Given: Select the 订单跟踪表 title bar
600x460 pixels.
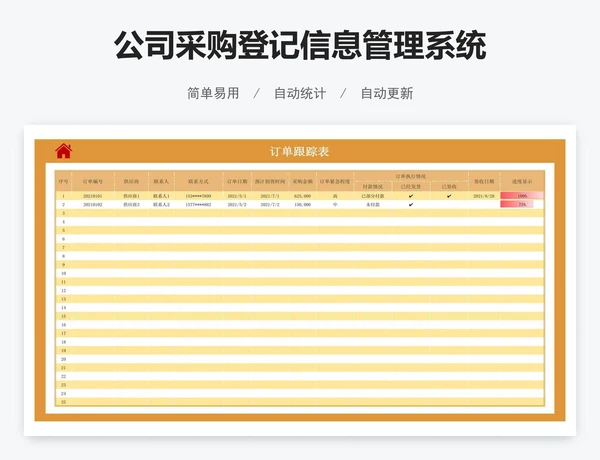Looking at the screenshot, I should (x=300, y=152).
